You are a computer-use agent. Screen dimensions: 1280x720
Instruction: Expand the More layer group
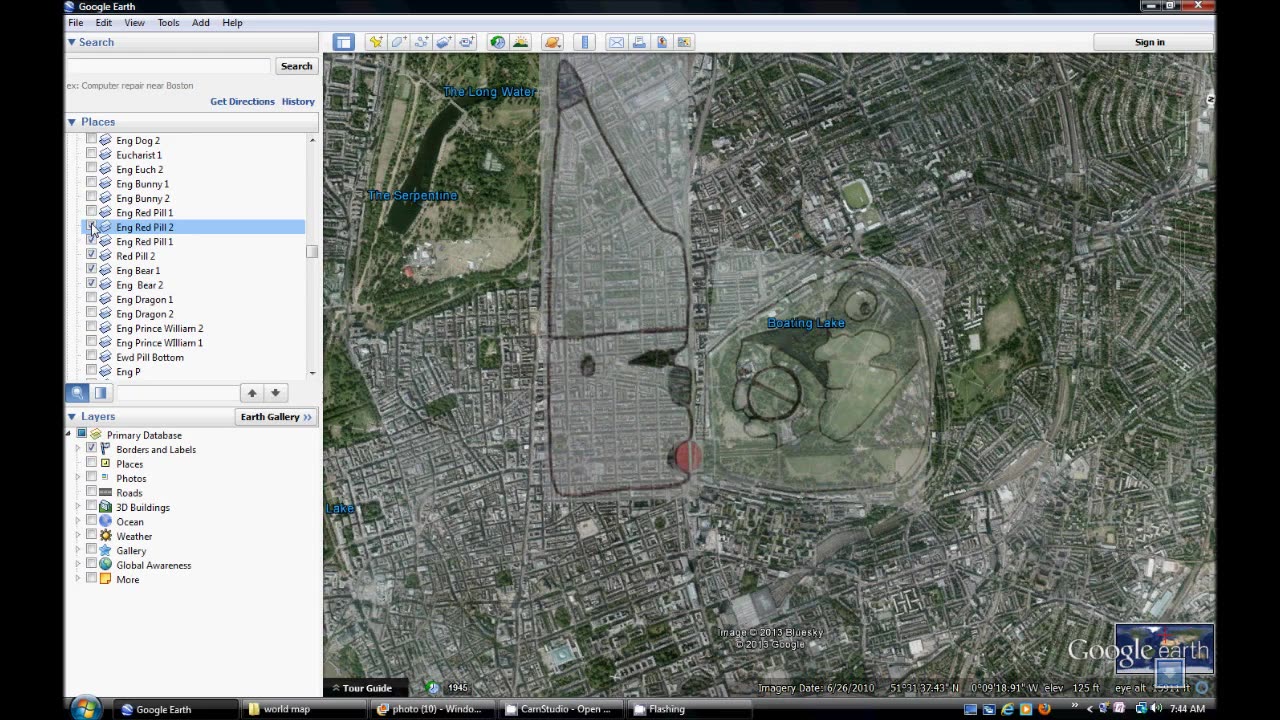click(x=78, y=579)
